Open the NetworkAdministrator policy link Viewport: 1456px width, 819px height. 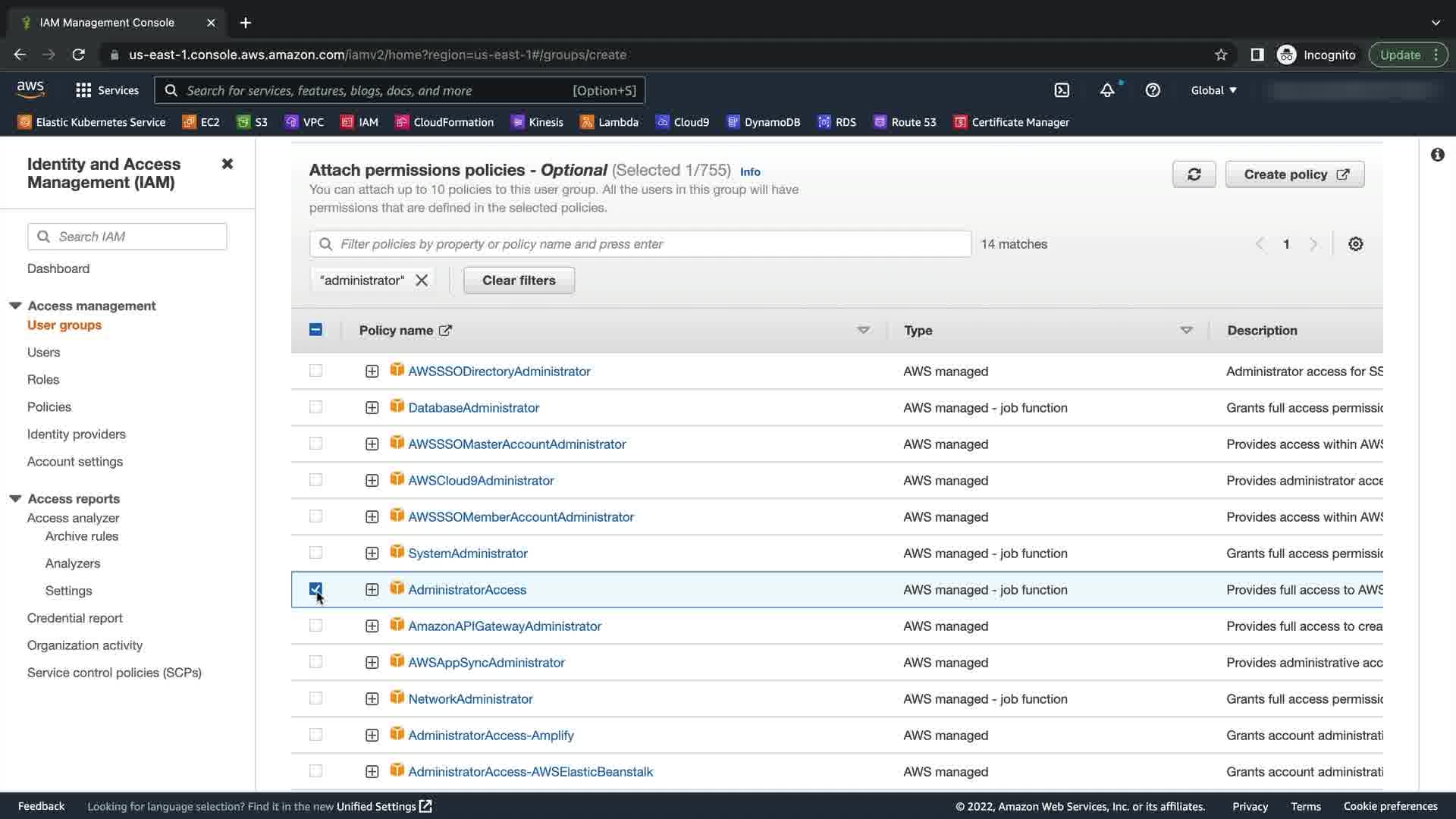click(470, 698)
